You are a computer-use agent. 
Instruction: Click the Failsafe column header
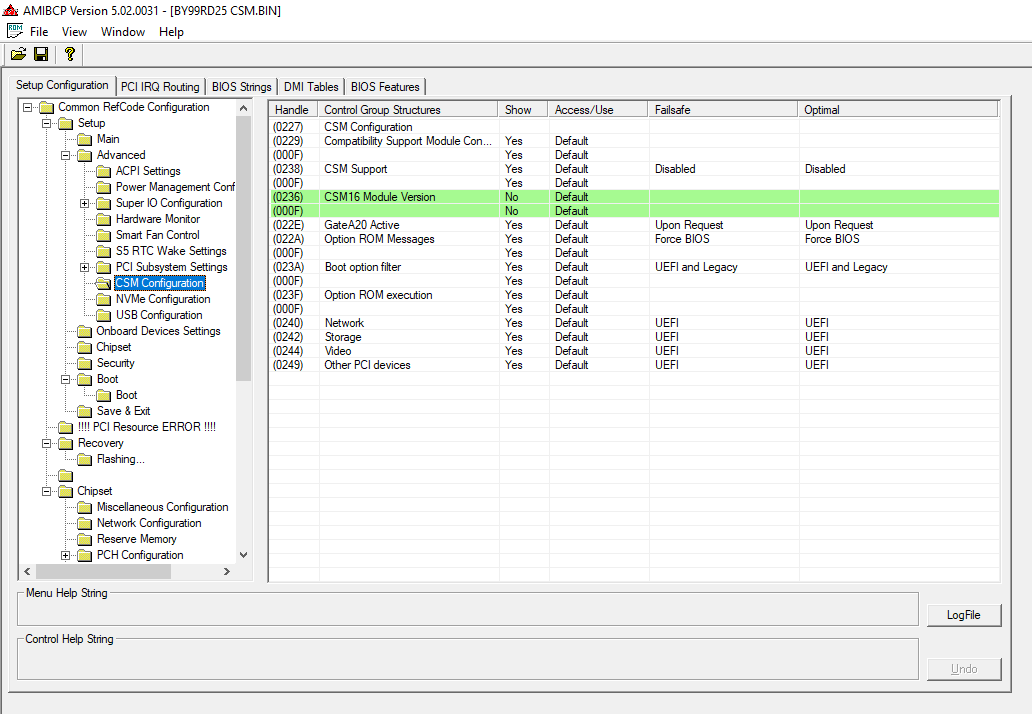tap(723, 110)
